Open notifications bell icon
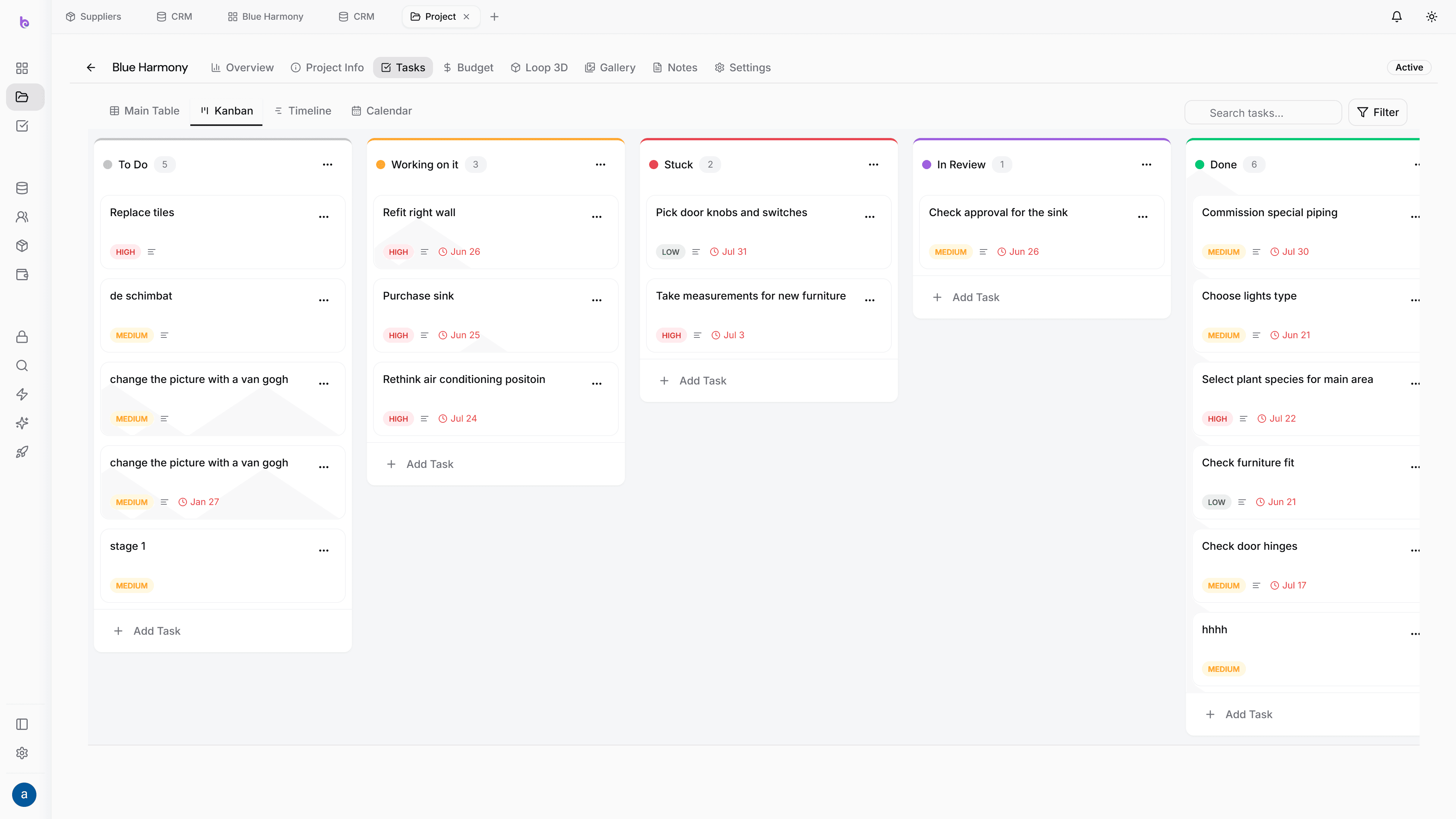 [x=1396, y=17]
